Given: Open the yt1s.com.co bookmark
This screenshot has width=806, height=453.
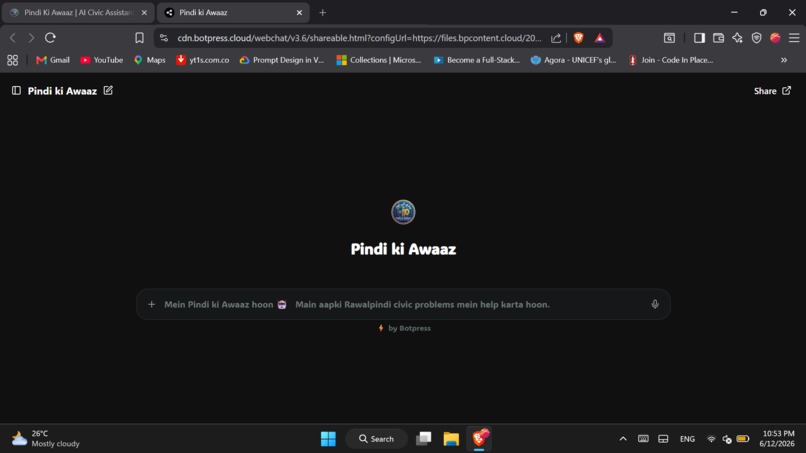Looking at the screenshot, I should (x=203, y=60).
